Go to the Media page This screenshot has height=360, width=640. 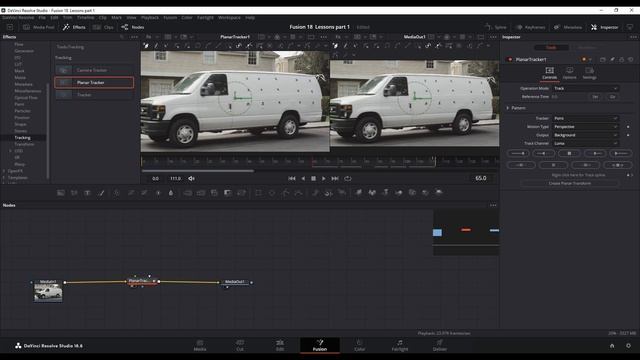point(200,345)
